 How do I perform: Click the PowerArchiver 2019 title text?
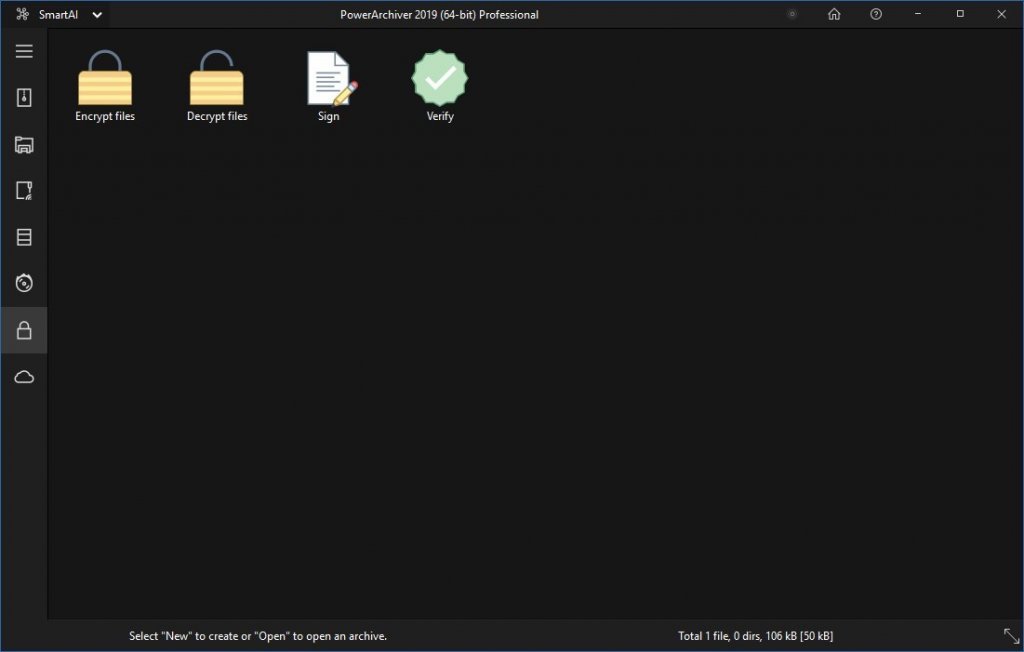tap(440, 14)
